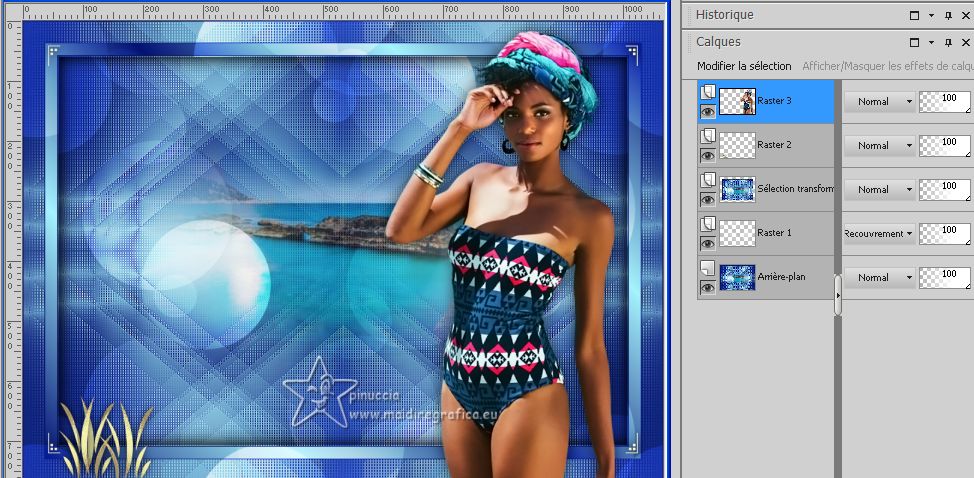
Task: Click the Arrière-plan layer type icon
Action: [x=708, y=268]
